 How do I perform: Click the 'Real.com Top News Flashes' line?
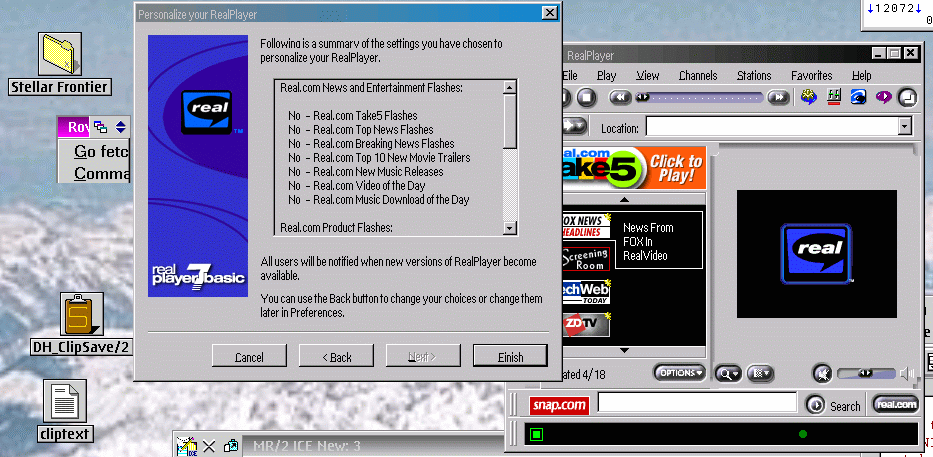coord(373,129)
